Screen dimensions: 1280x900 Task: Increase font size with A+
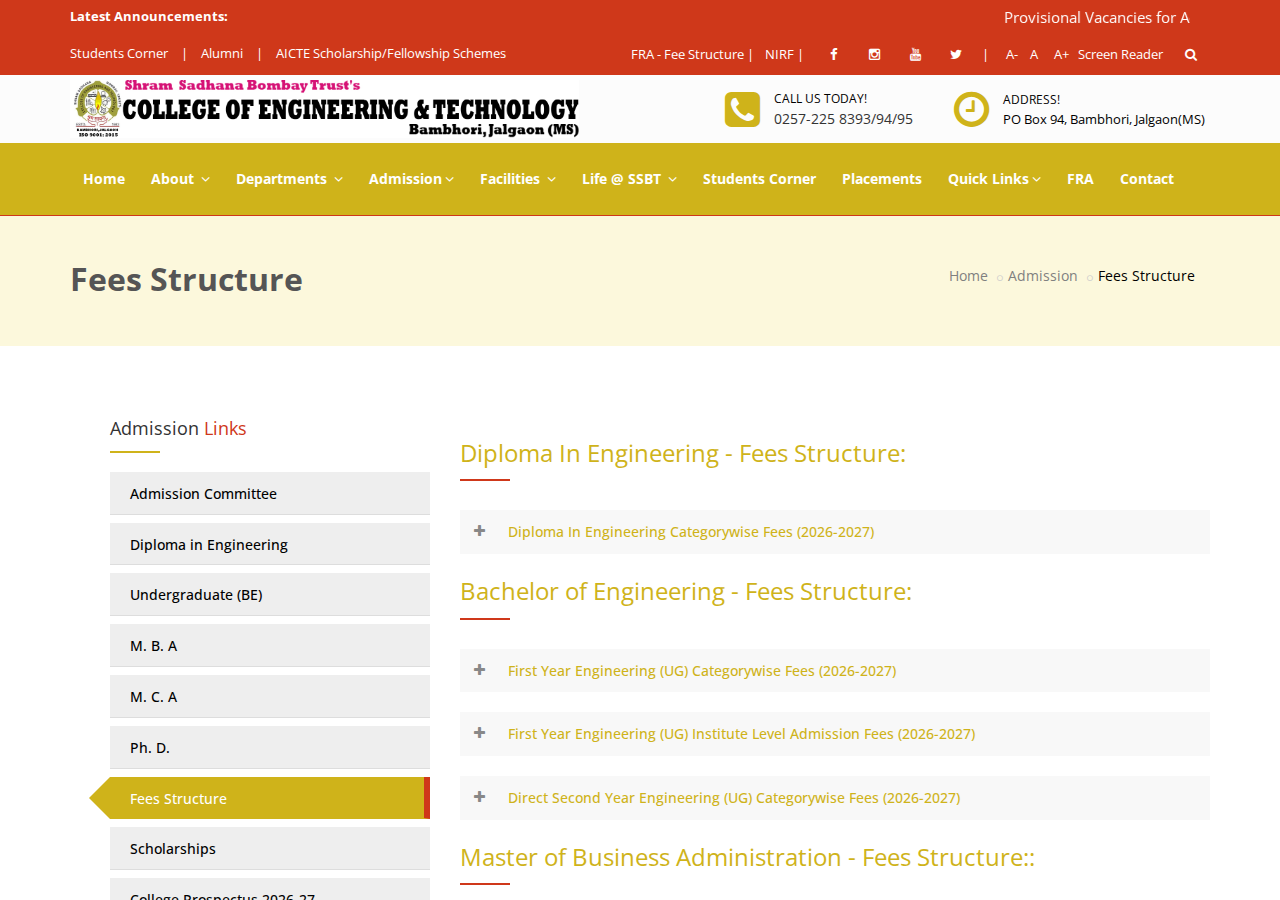coord(1061,55)
